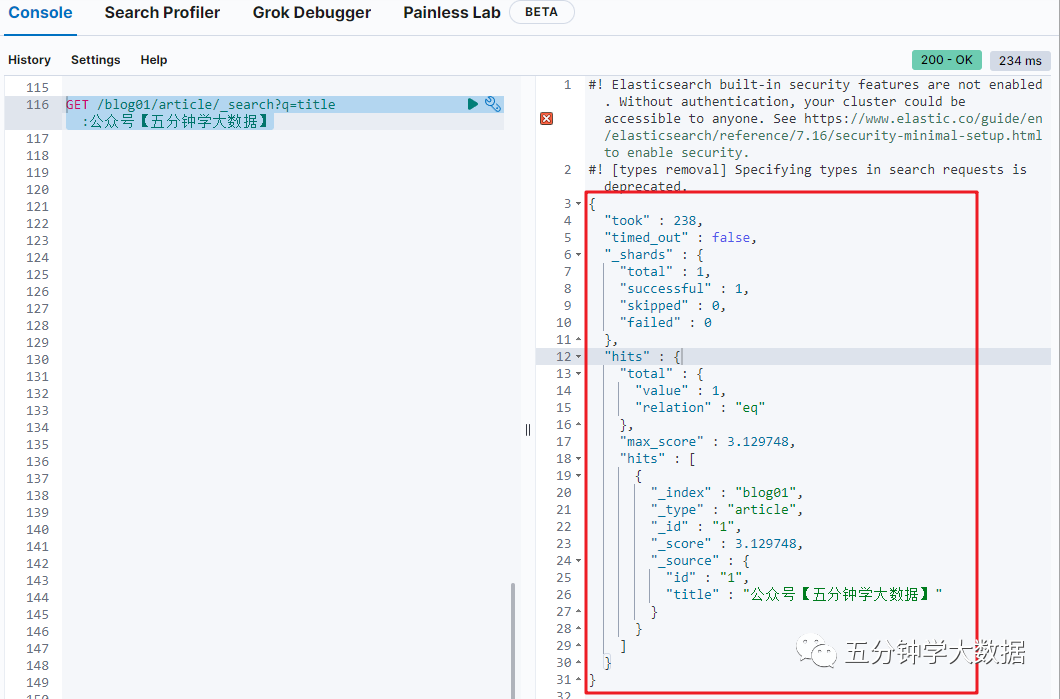Click the 234 ms response time badge
Viewport: 1060px width, 699px height.
[x=1020, y=61]
